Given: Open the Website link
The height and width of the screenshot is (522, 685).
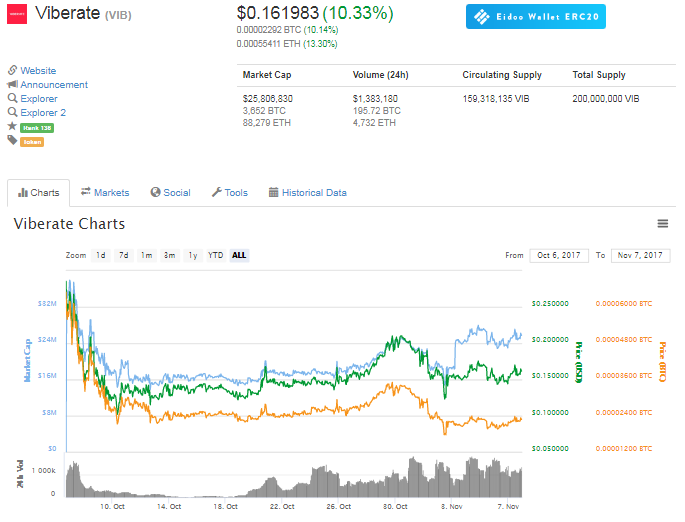Looking at the screenshot, I should [38, 70].
